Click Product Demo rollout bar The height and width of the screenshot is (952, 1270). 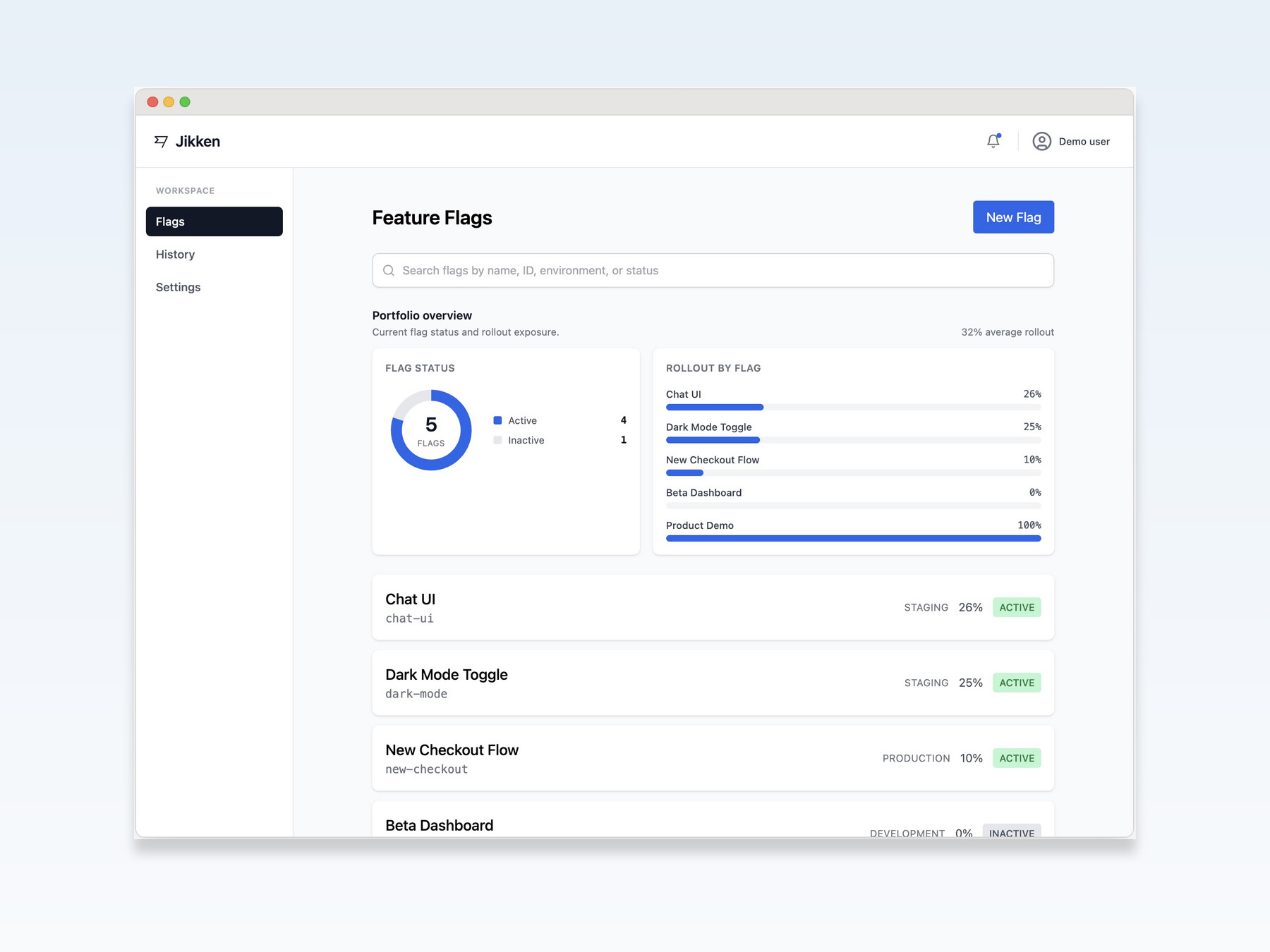coord(853,539)
